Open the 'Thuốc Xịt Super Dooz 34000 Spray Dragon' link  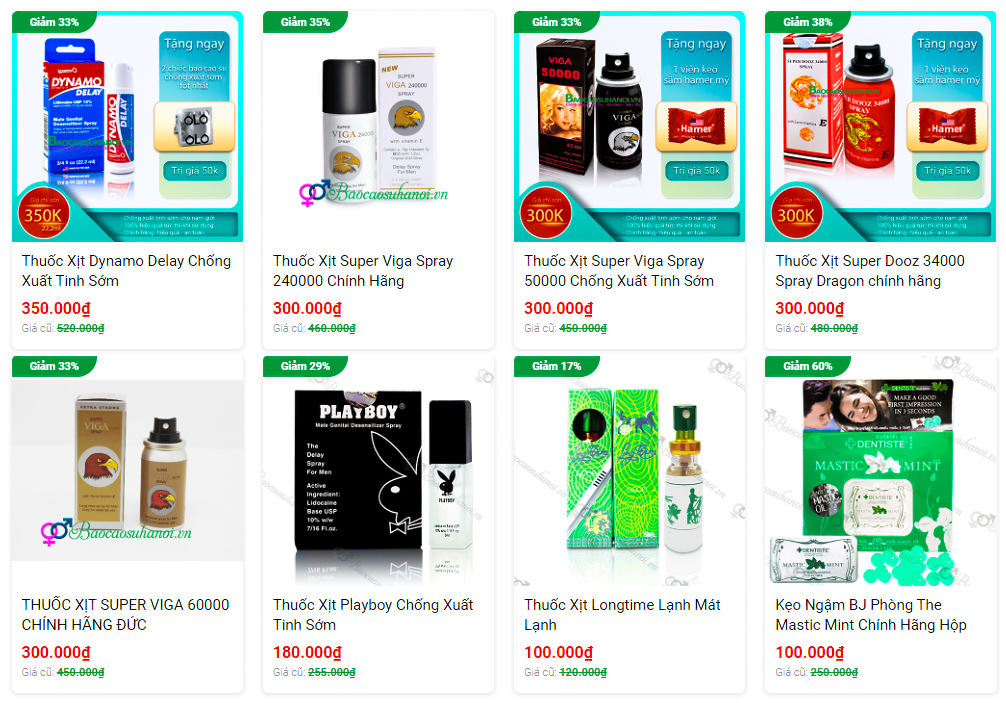tap(870, 271)
